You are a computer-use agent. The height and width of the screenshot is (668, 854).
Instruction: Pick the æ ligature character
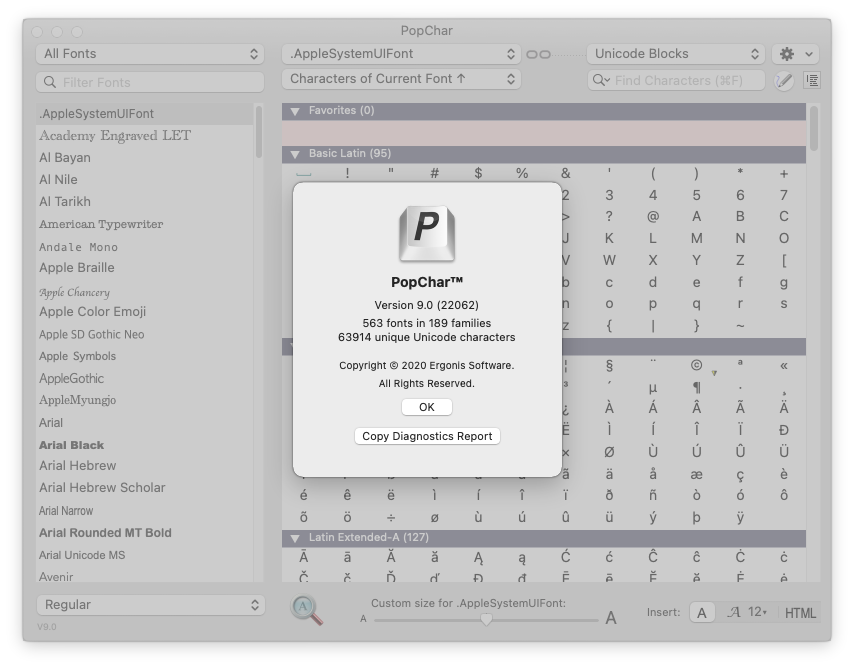(696, 475)
